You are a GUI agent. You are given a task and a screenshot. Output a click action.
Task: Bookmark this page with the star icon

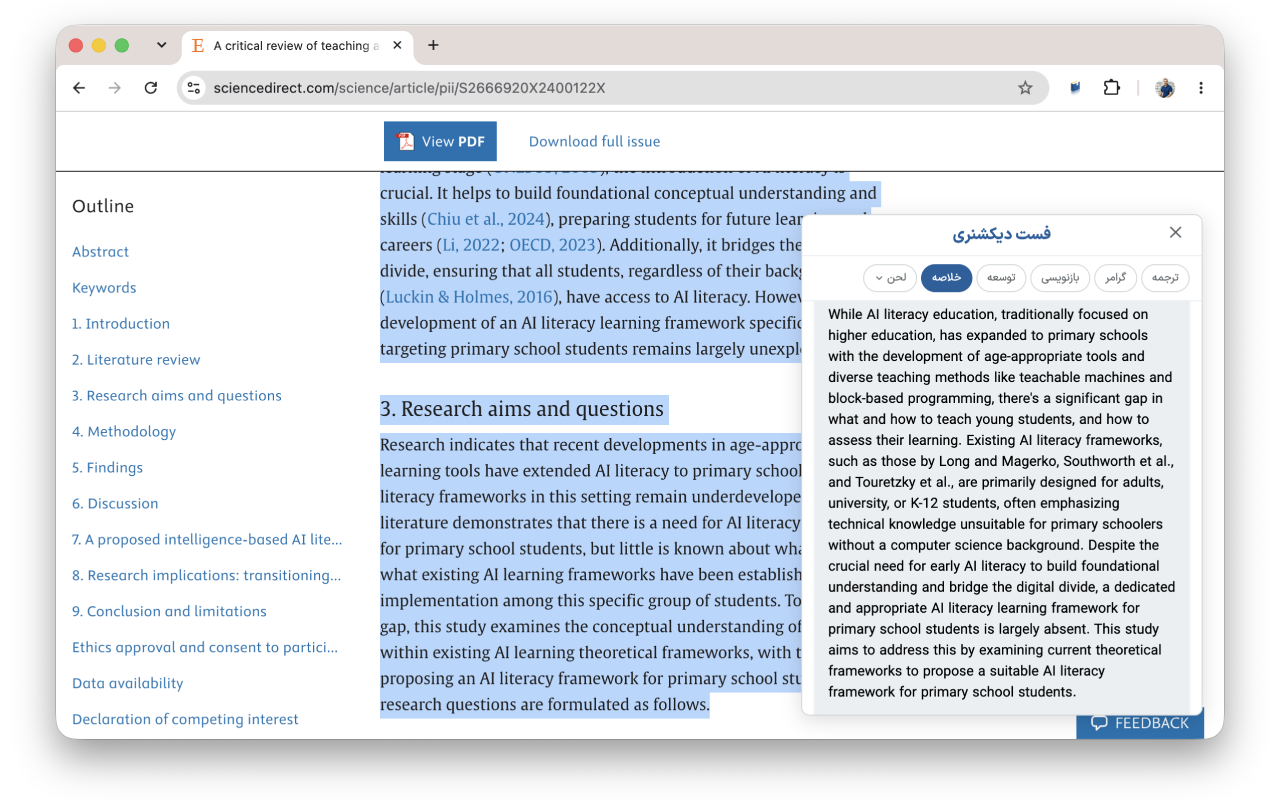[1025, 88]
